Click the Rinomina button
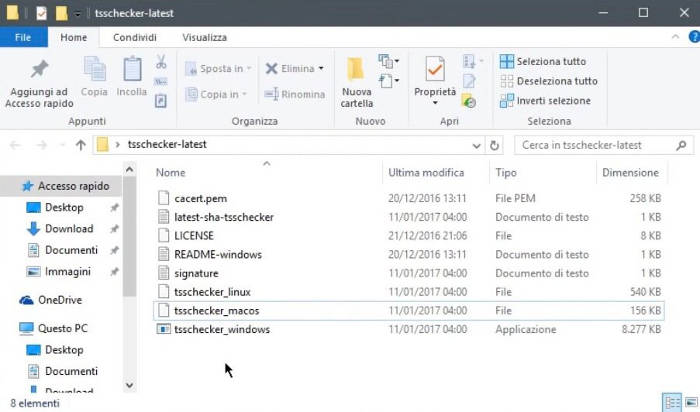 295,94
